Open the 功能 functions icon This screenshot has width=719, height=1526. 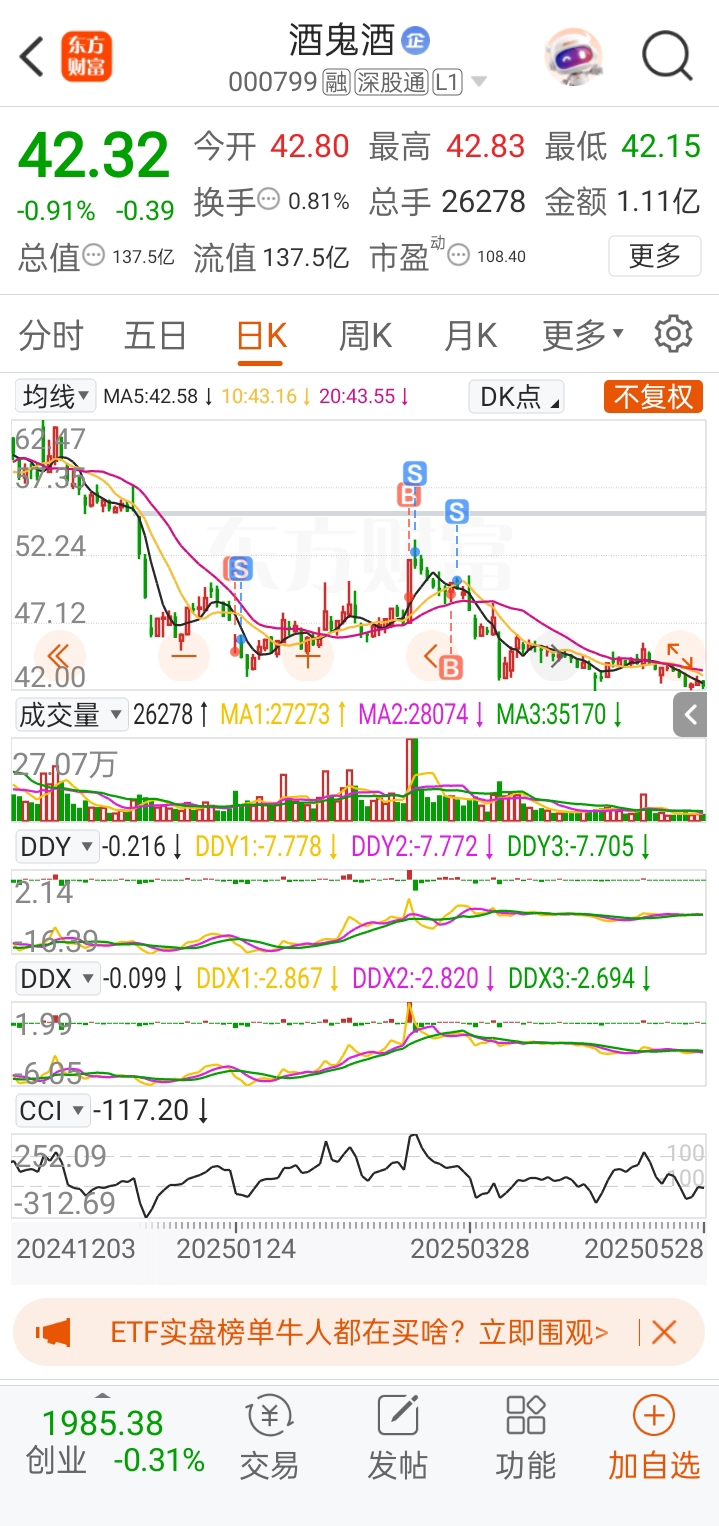tap(525, 1438)
